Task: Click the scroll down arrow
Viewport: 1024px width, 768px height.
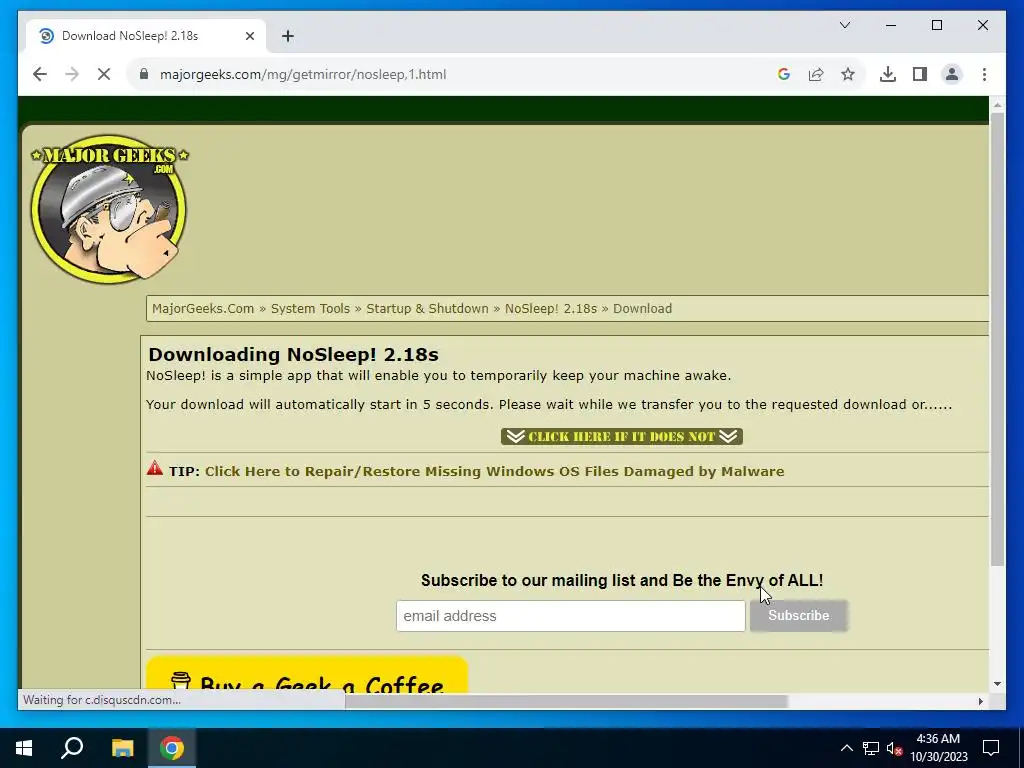Action: pos(997,684)
